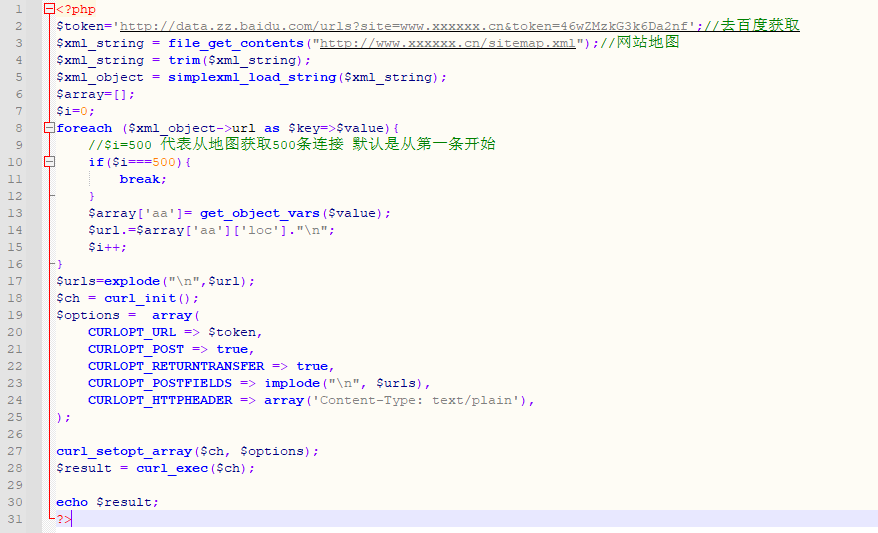Screen dimensions: 878x533
Task: Click the implode function name
Action: 292,384
